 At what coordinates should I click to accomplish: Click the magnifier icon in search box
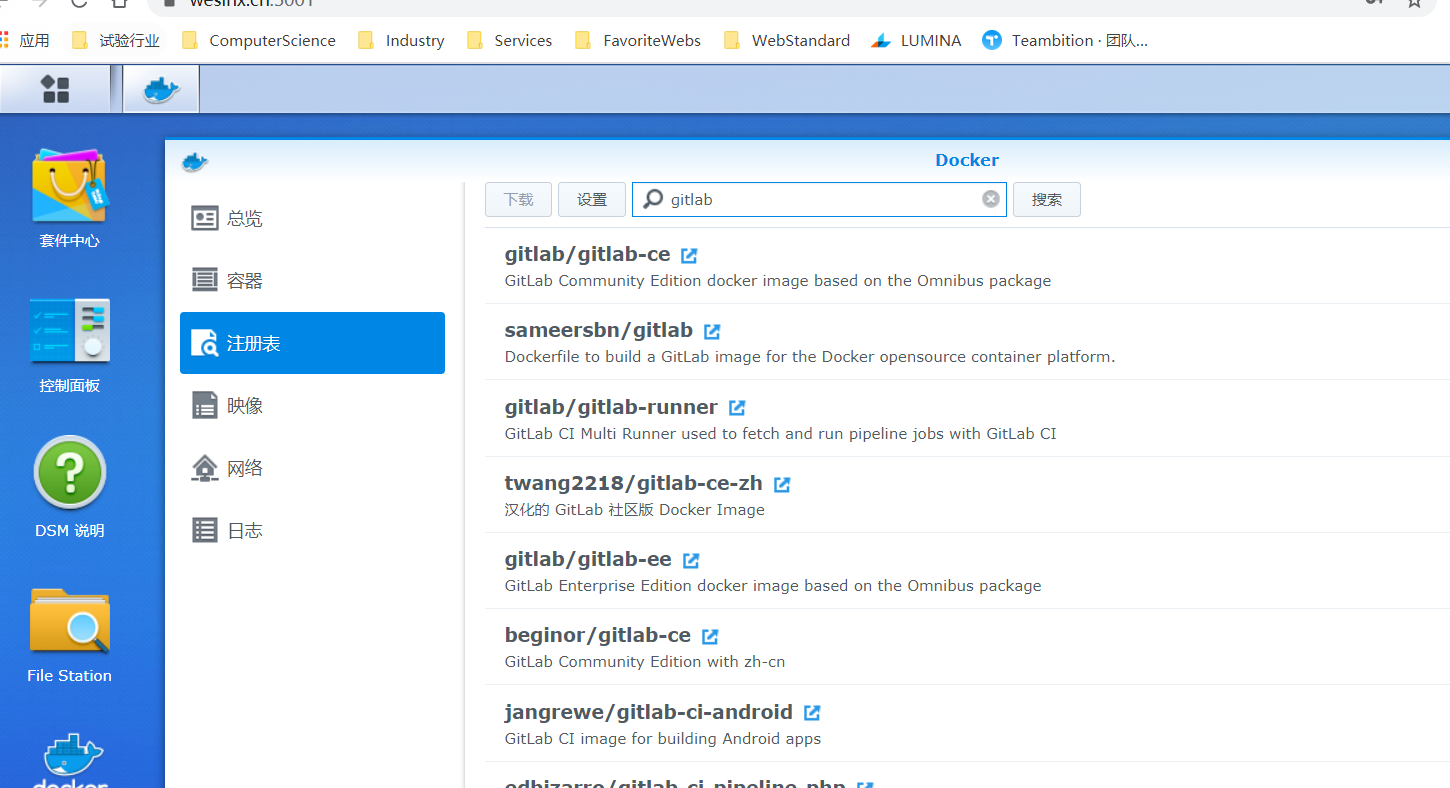(x=653, y=199)
